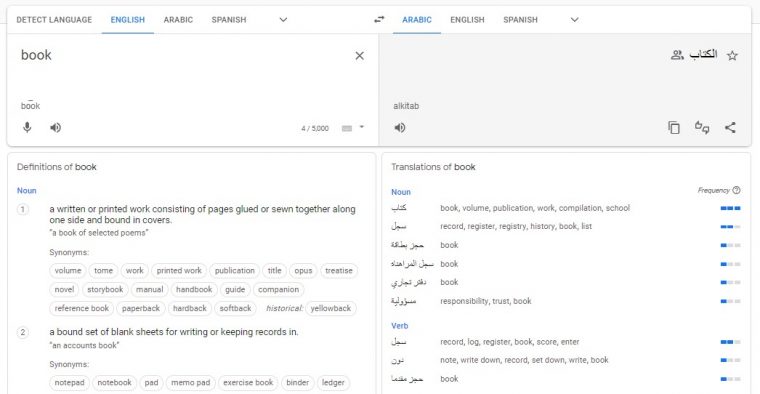Click synonym chip 'softback'
Image resolution: width=760 pixels, height=394 pixels.
[x=236, y=308]
